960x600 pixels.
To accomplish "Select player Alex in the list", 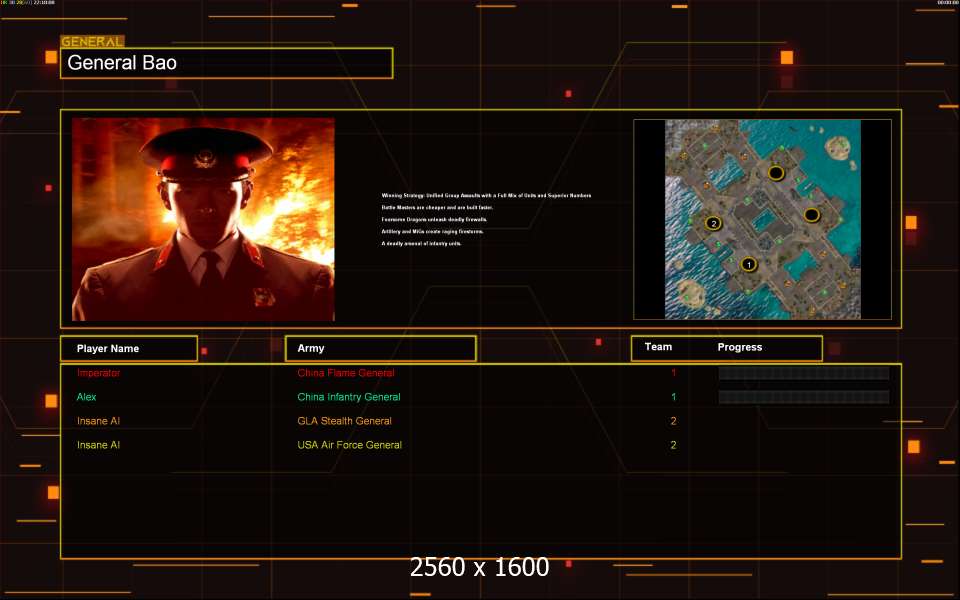I will click(87, 397).
